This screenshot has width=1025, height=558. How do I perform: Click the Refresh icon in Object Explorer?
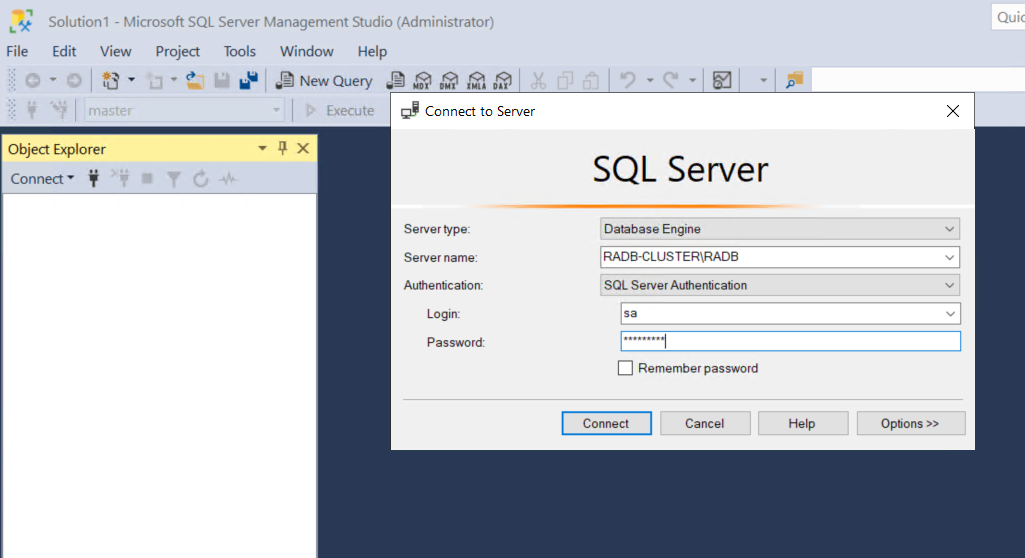coord(201,178)
